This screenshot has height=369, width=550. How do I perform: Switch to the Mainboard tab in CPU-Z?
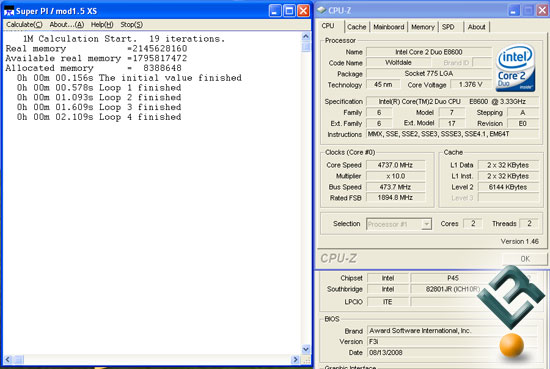[x=389, y=27]
